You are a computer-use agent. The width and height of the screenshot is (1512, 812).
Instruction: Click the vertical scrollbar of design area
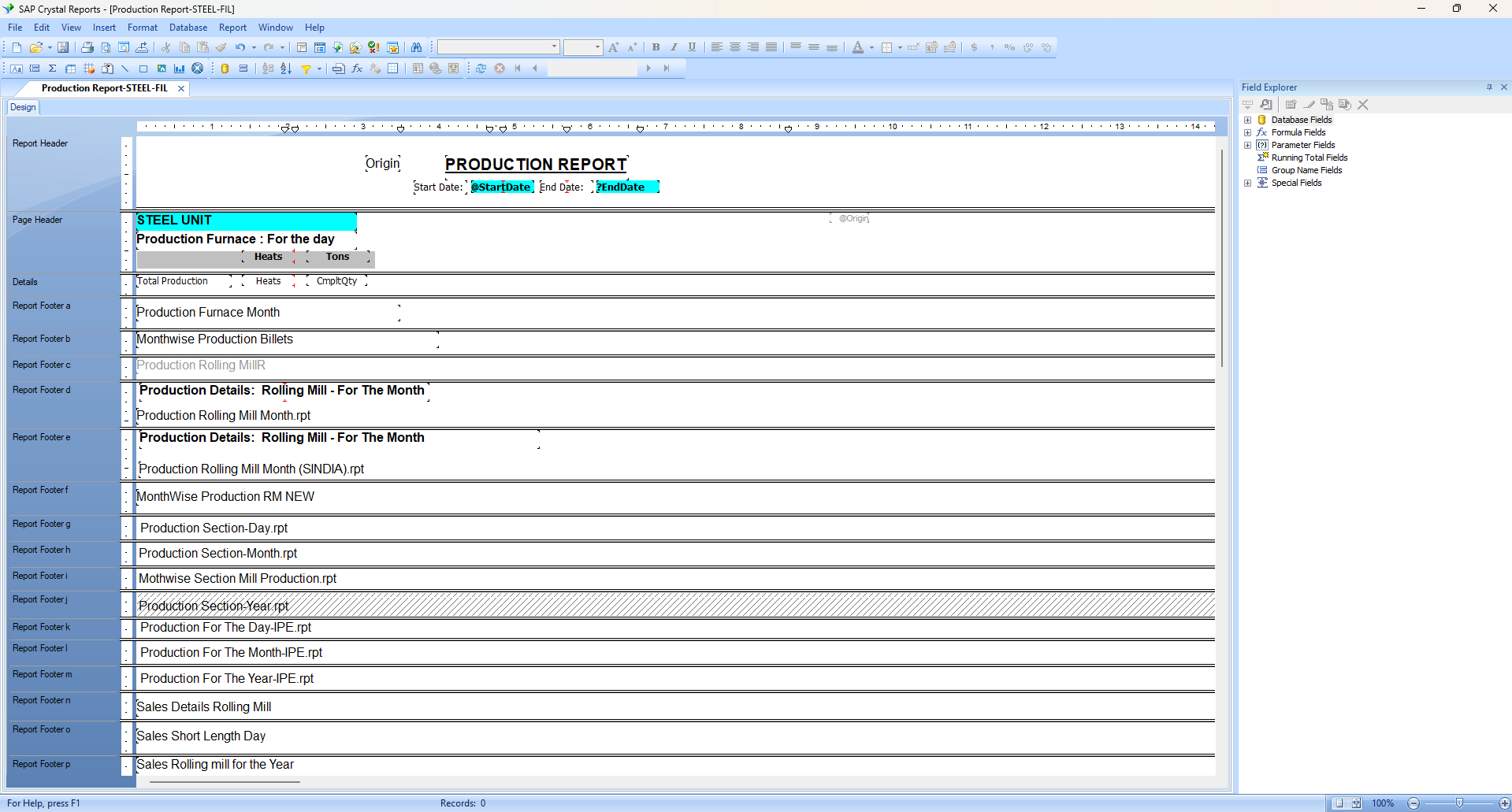(x=1222, y=258)
